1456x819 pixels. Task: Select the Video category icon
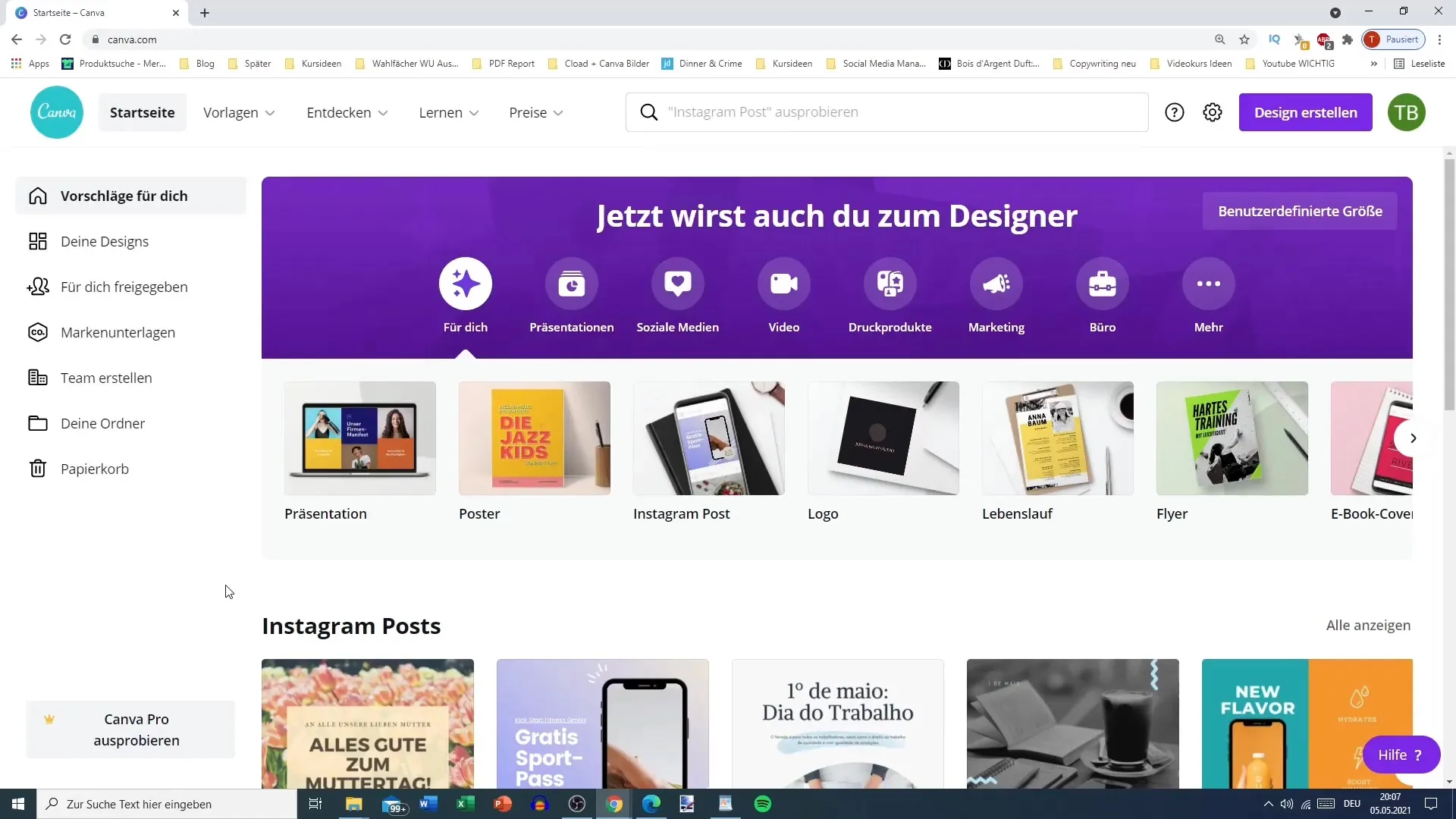click(x=784, y=284)
